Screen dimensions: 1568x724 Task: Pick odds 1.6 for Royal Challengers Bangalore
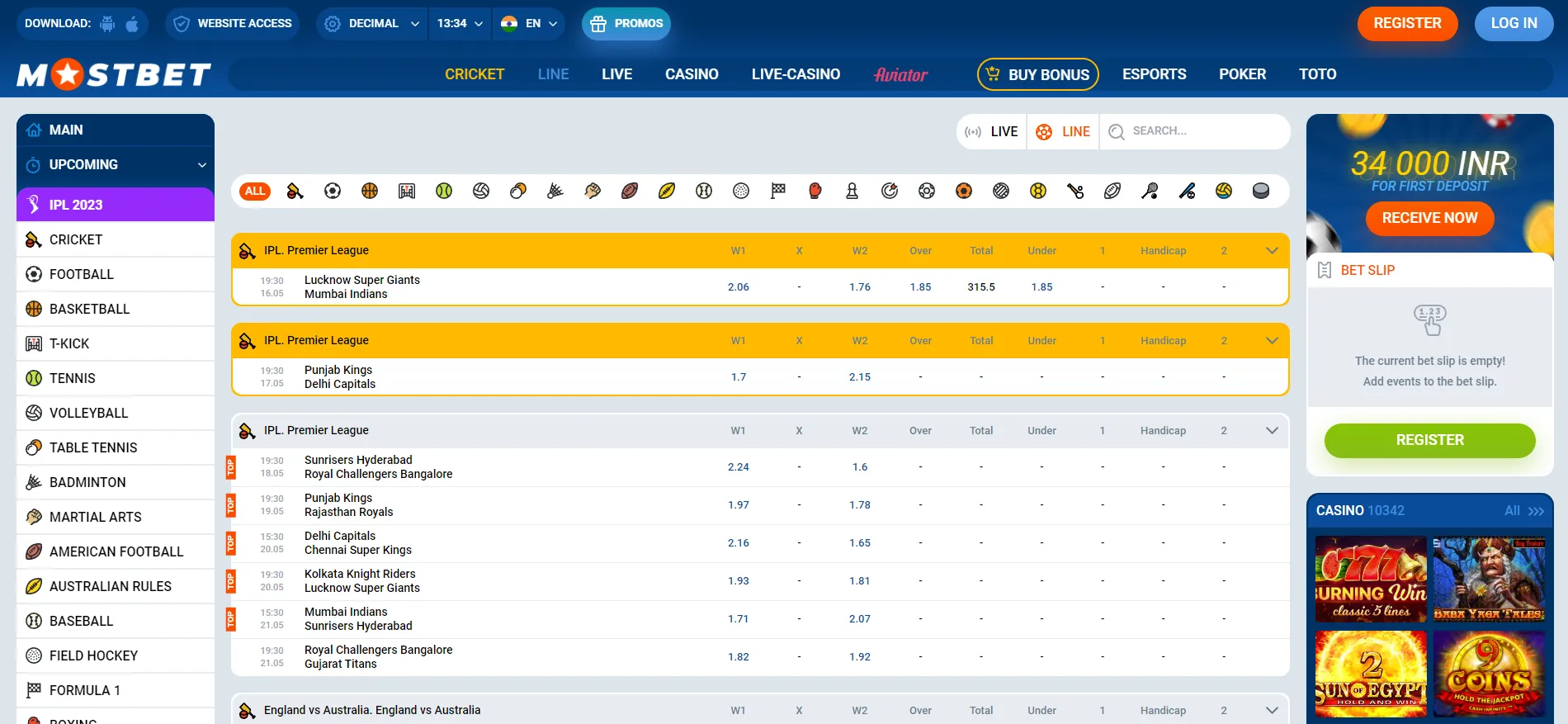[x=860, y=467]
